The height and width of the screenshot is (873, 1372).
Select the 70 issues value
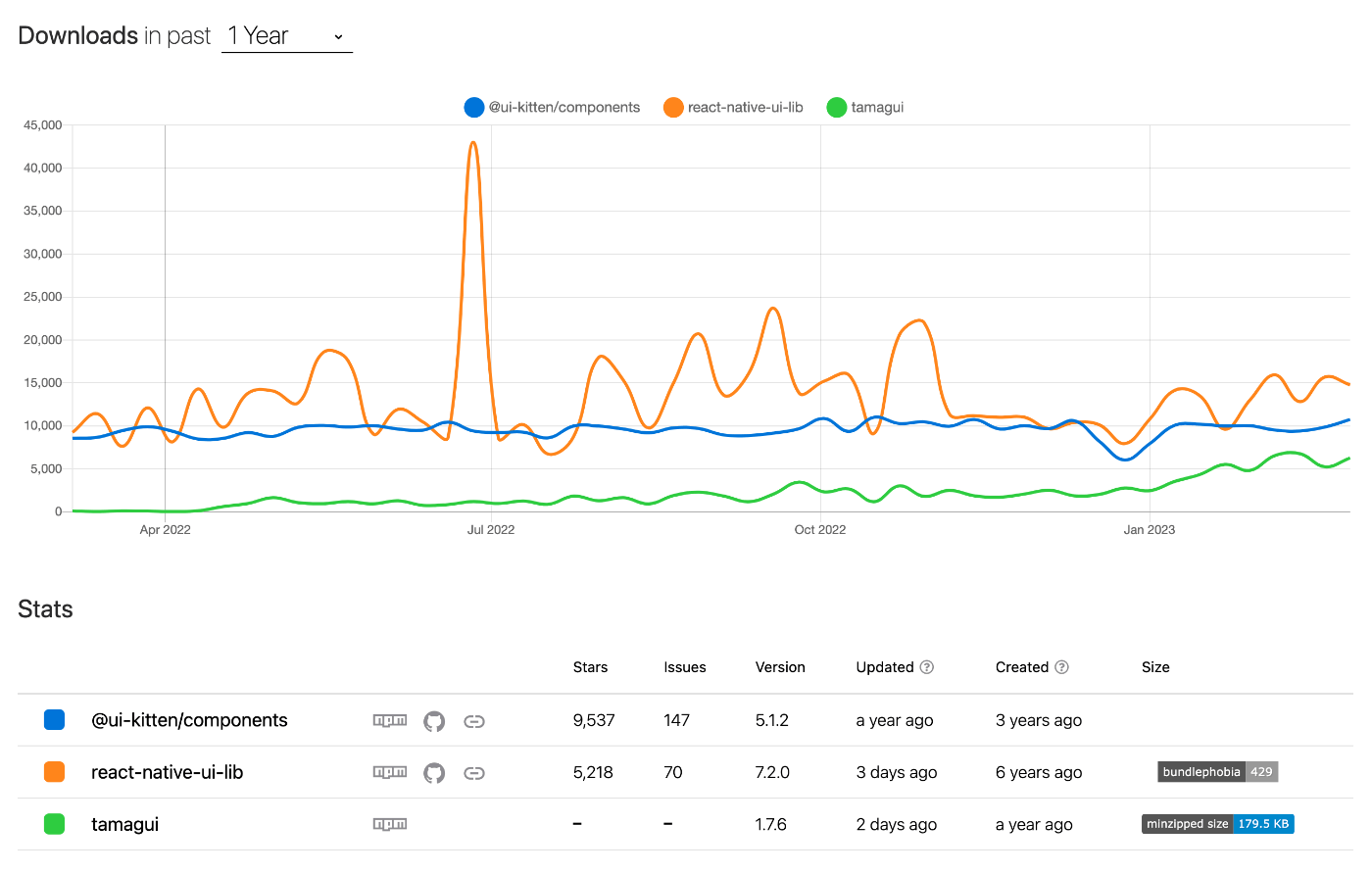coord(672,772)
